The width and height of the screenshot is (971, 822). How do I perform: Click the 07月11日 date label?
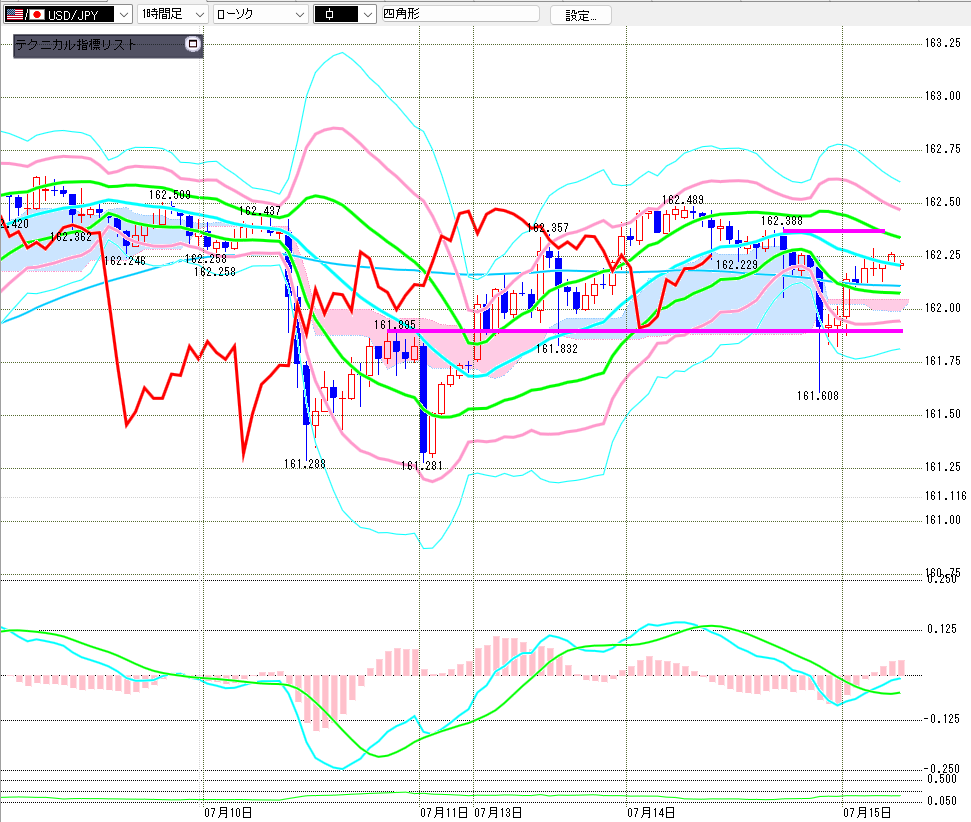[x=444, y=813]
